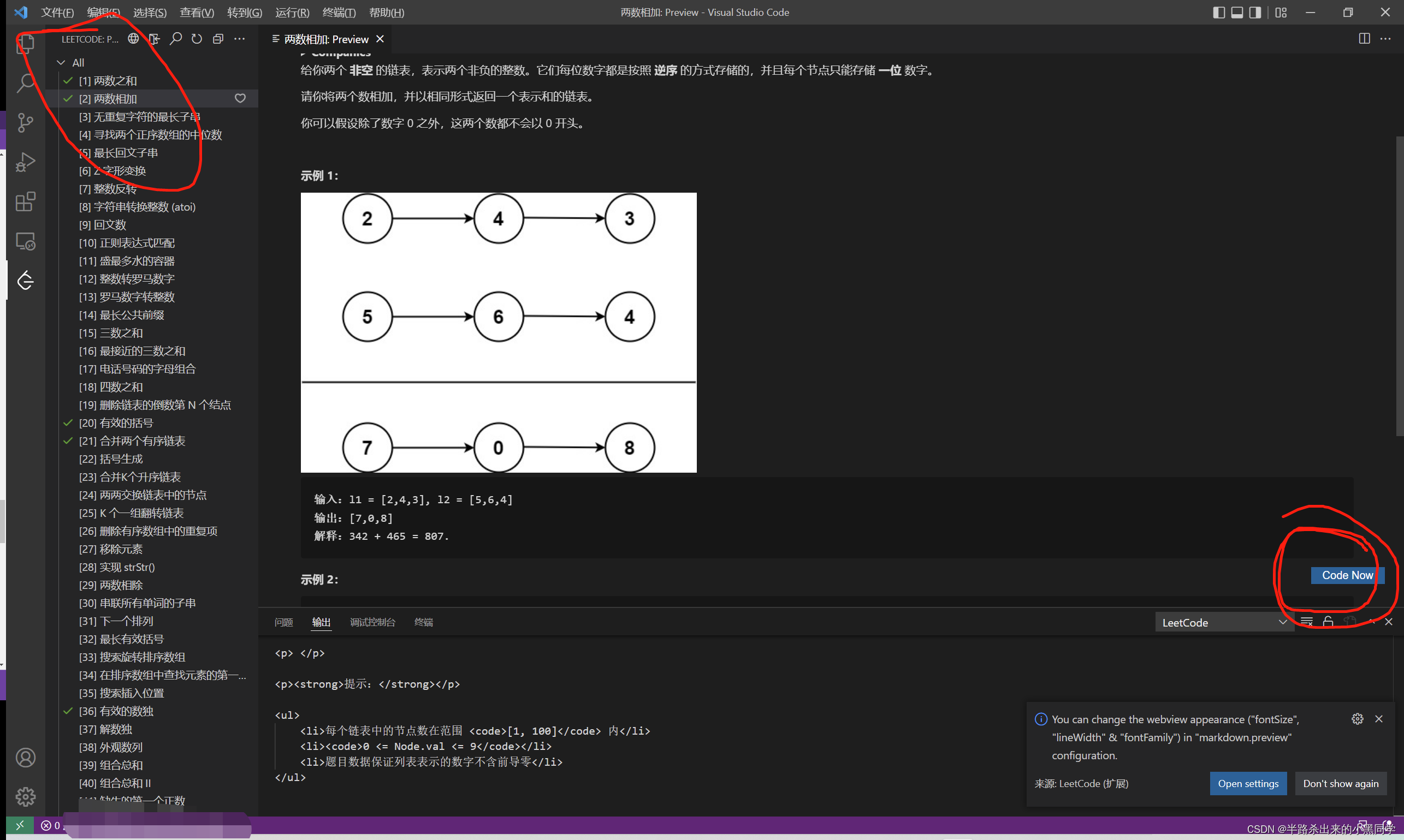Open the Source Control view
Viewport: 1404px width, 840px height.
26,122
